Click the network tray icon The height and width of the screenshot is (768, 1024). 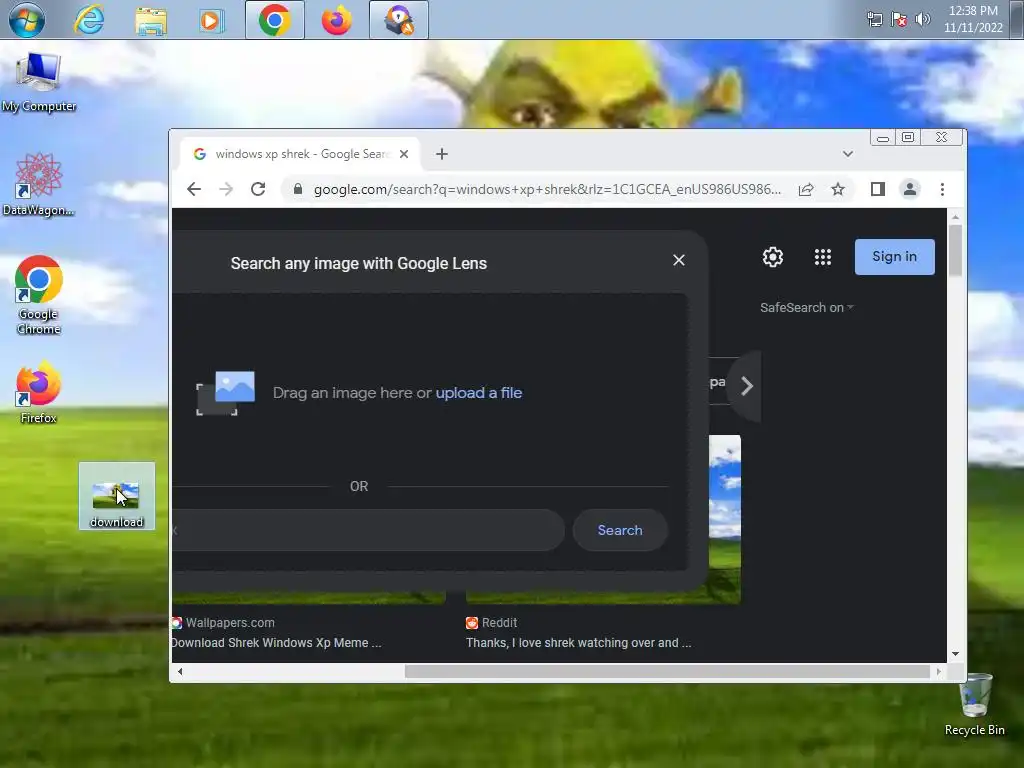[874, 20]
